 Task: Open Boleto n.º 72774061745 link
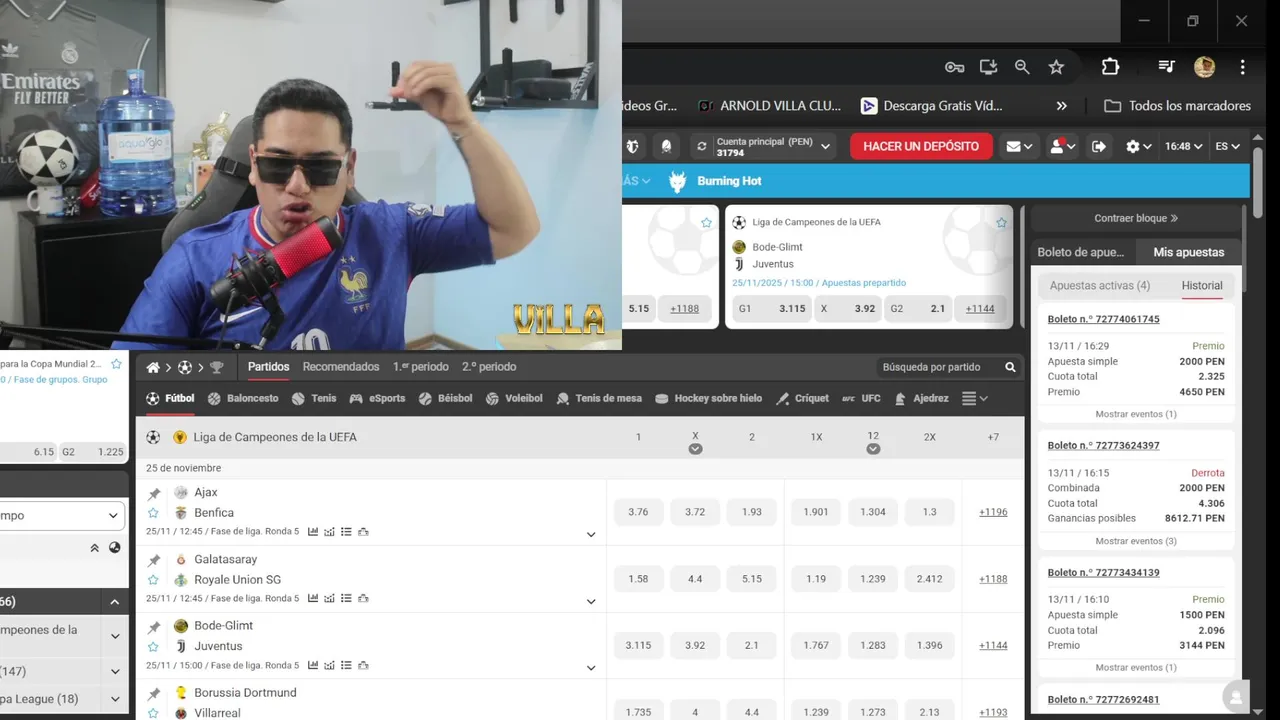click(x=1104, y=319)
